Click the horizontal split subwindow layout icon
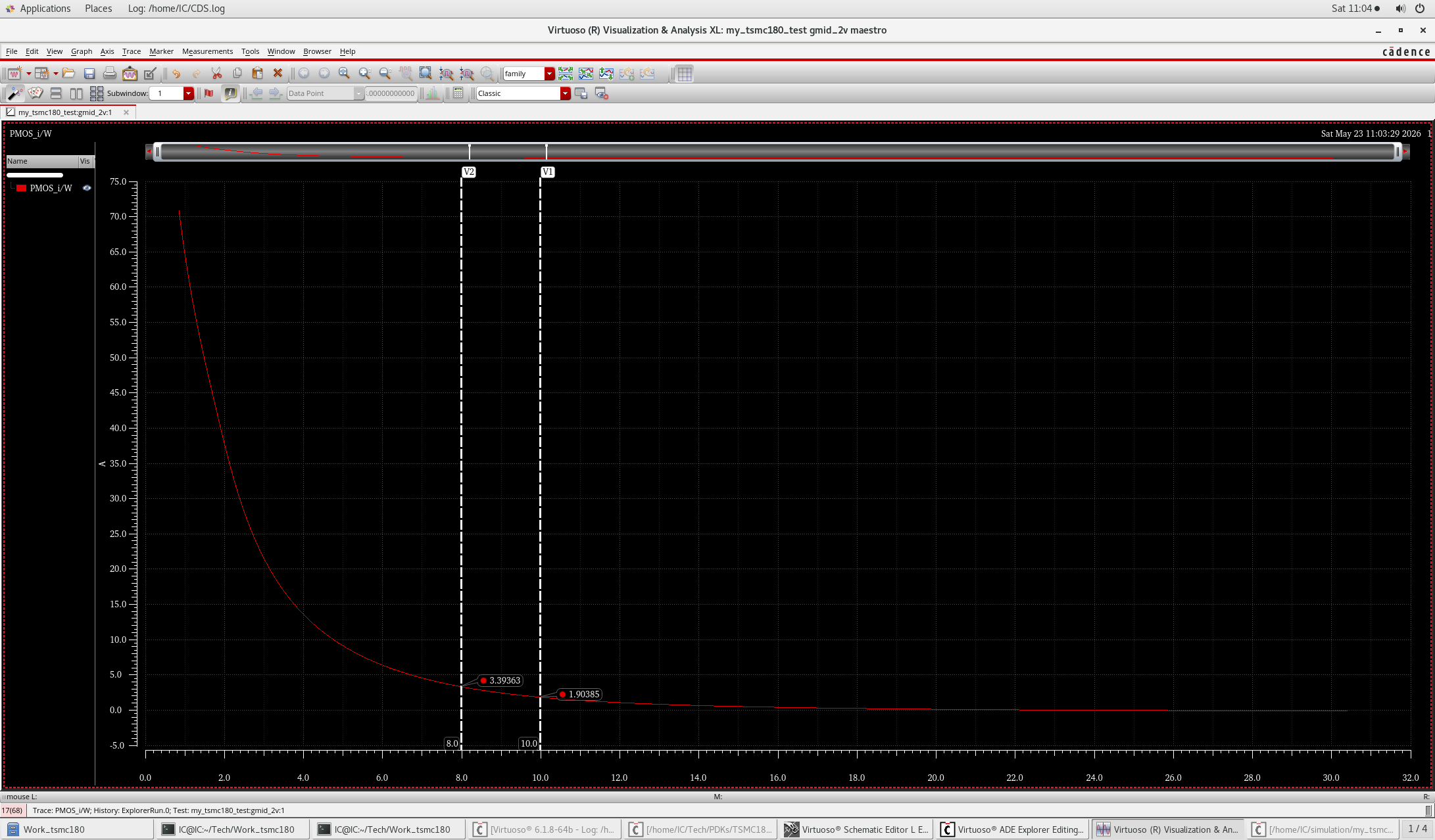 [56, 93]
